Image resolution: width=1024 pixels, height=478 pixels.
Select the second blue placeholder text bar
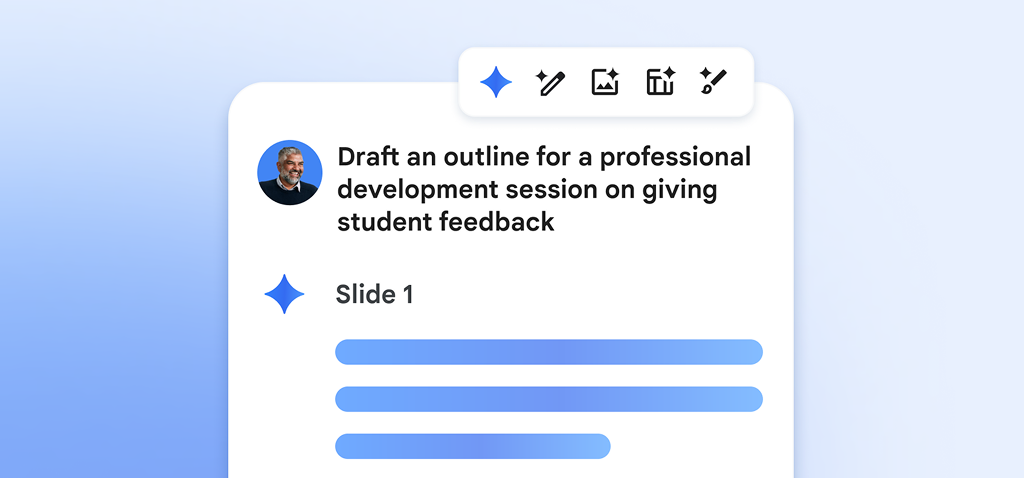[x=548, y=399]
